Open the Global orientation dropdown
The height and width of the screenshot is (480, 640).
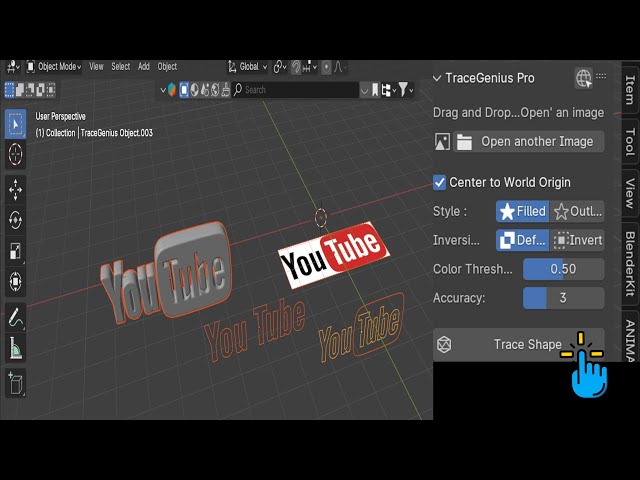coord(248,67)
